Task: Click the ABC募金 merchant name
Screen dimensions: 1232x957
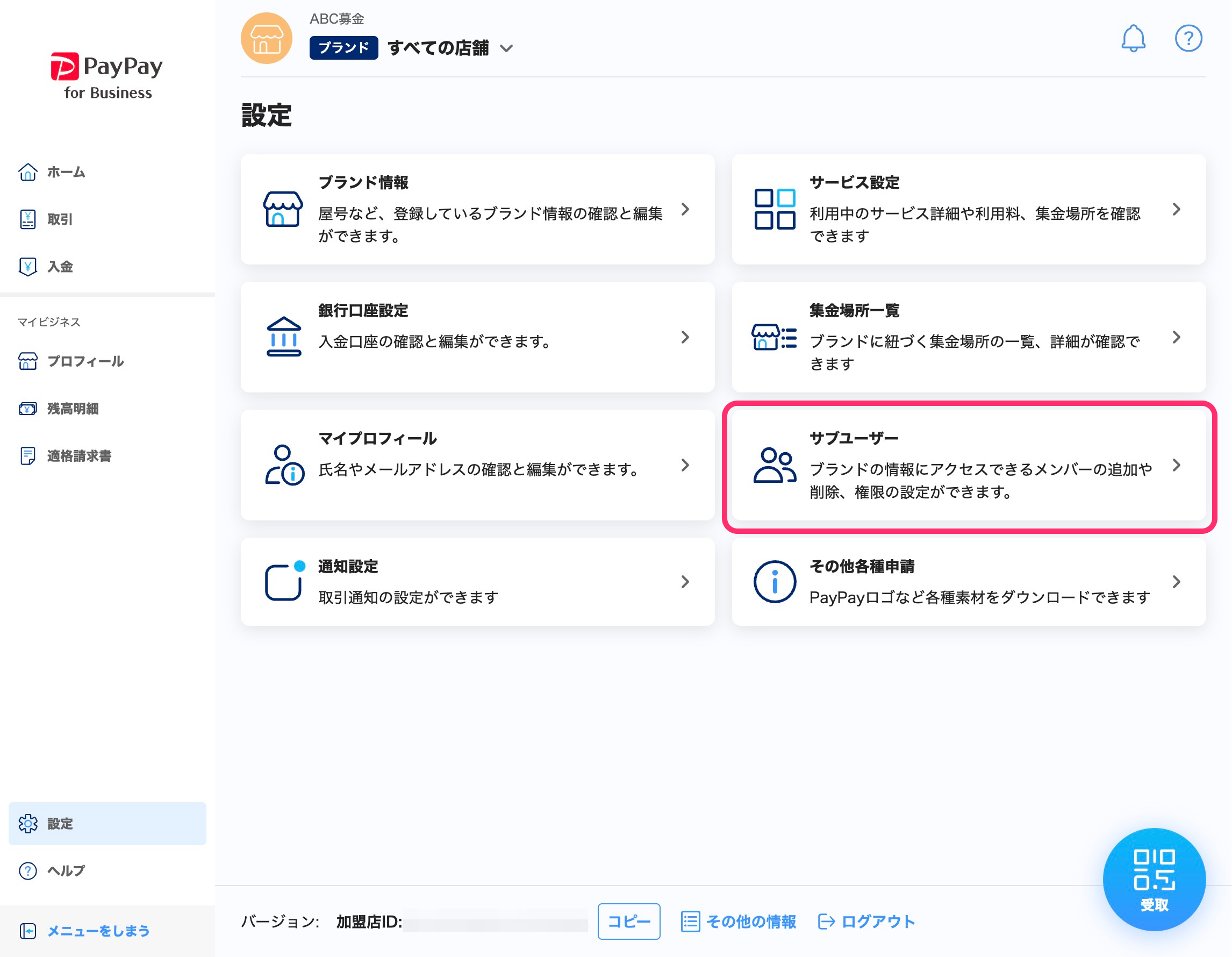Action: [x=337, y=19]
